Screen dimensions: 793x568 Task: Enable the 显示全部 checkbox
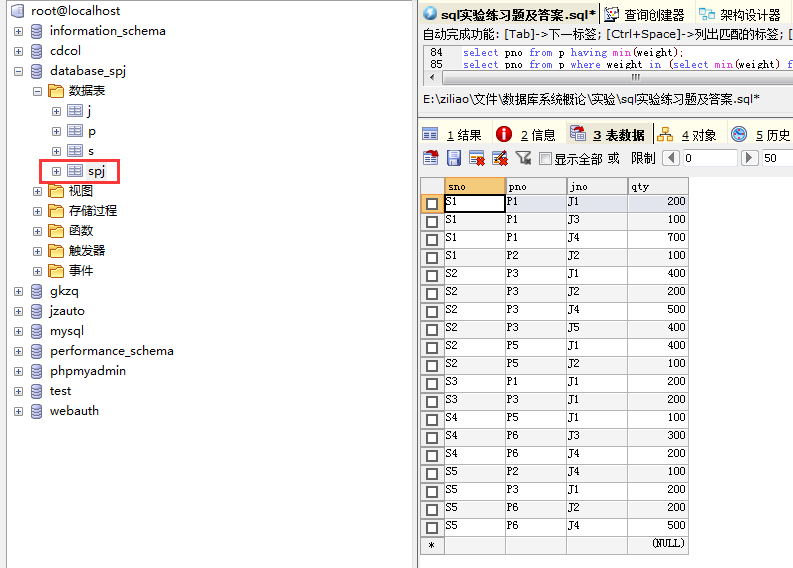coord(545,159)
